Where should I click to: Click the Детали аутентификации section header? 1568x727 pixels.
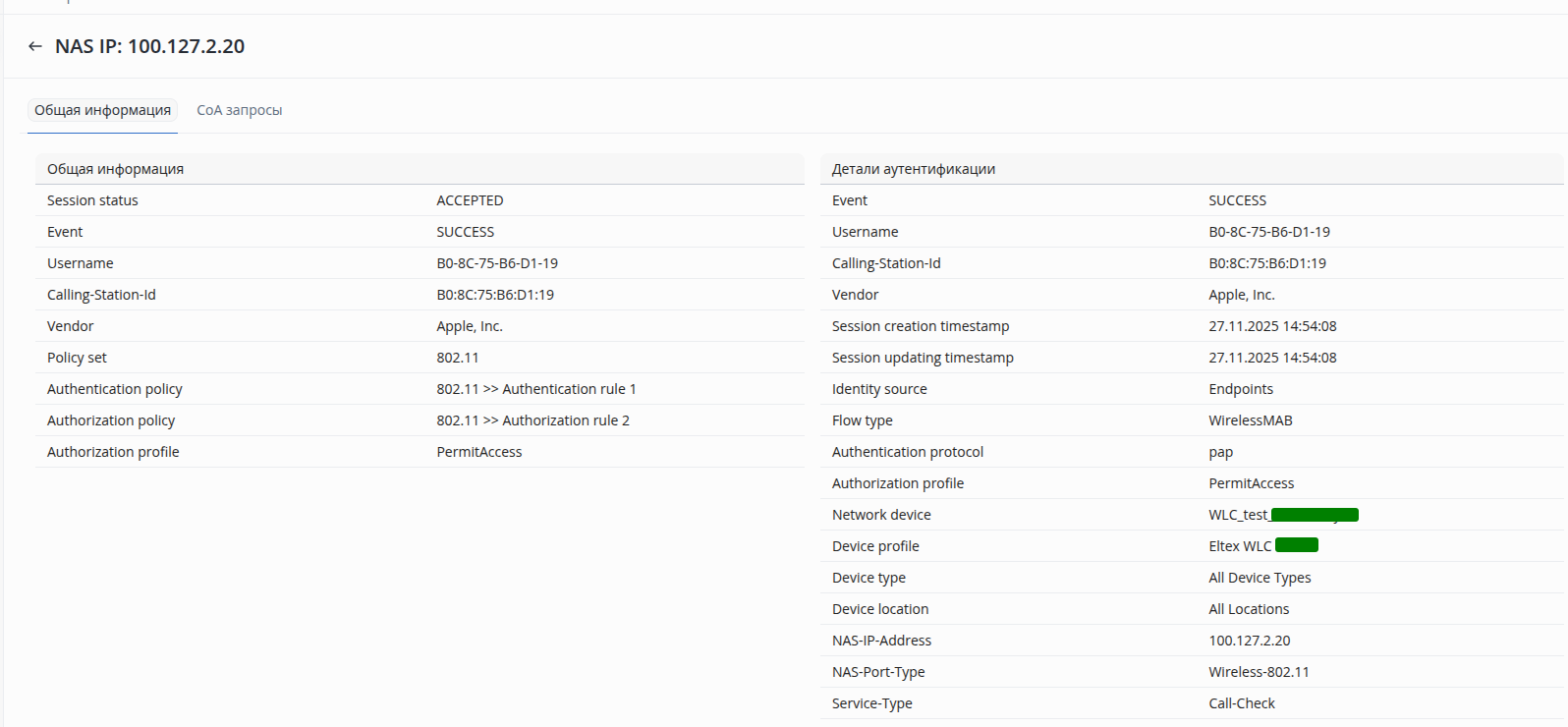913,169
